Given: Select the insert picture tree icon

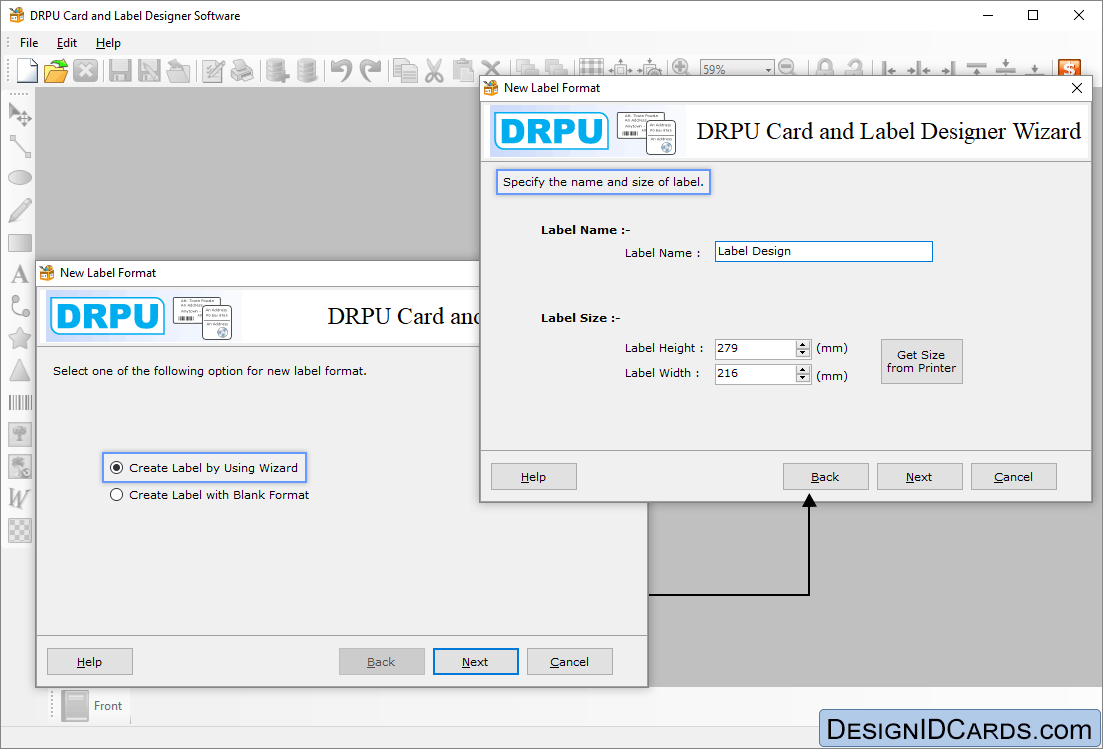Looking at the screenshot, I should tap(20, 435).
